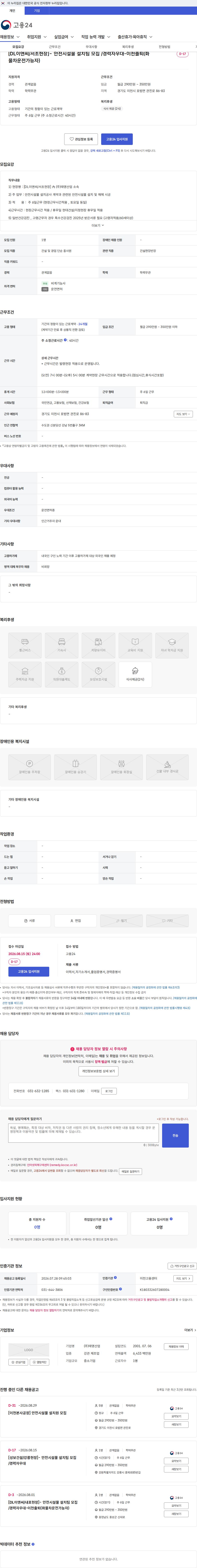Viewport: 197px width, 1568px height.
Task: Open [이천본사공장] 안전시설물 설치원 모집 listing
Action: (37, 1413)
